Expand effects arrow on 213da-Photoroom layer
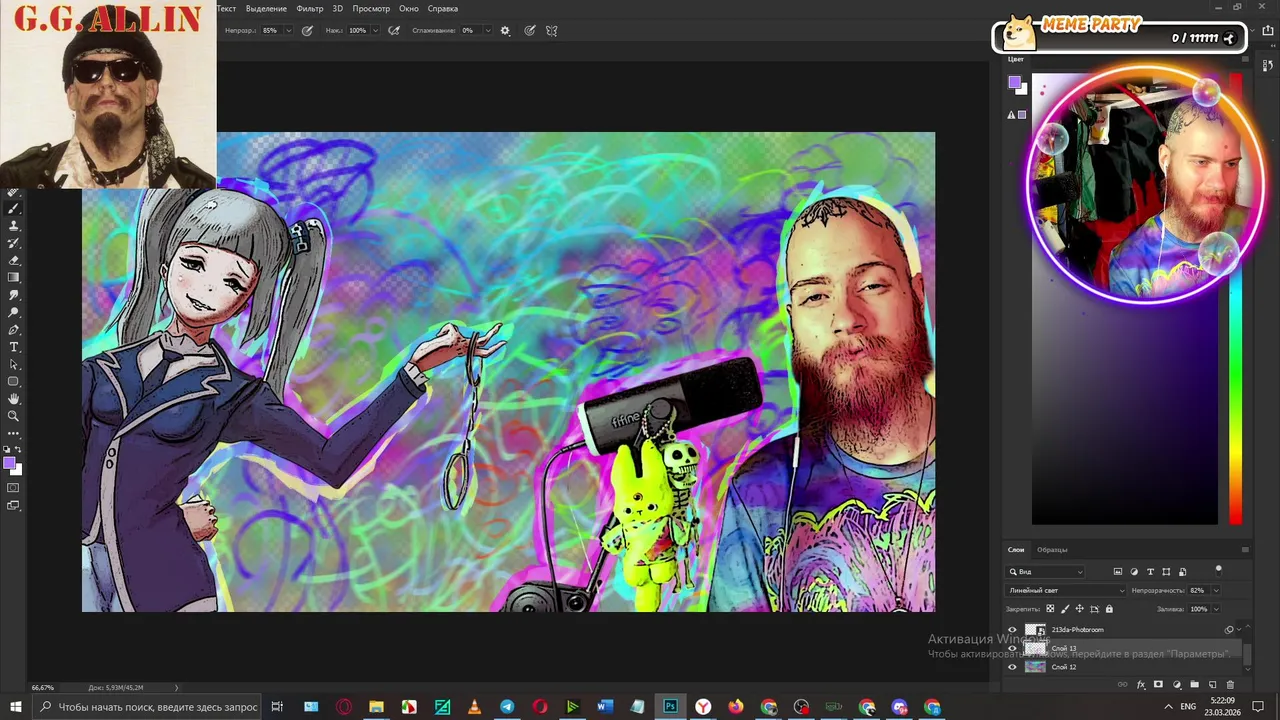The height and width of the screenshot is (720, 1280). click(1239, 630)
